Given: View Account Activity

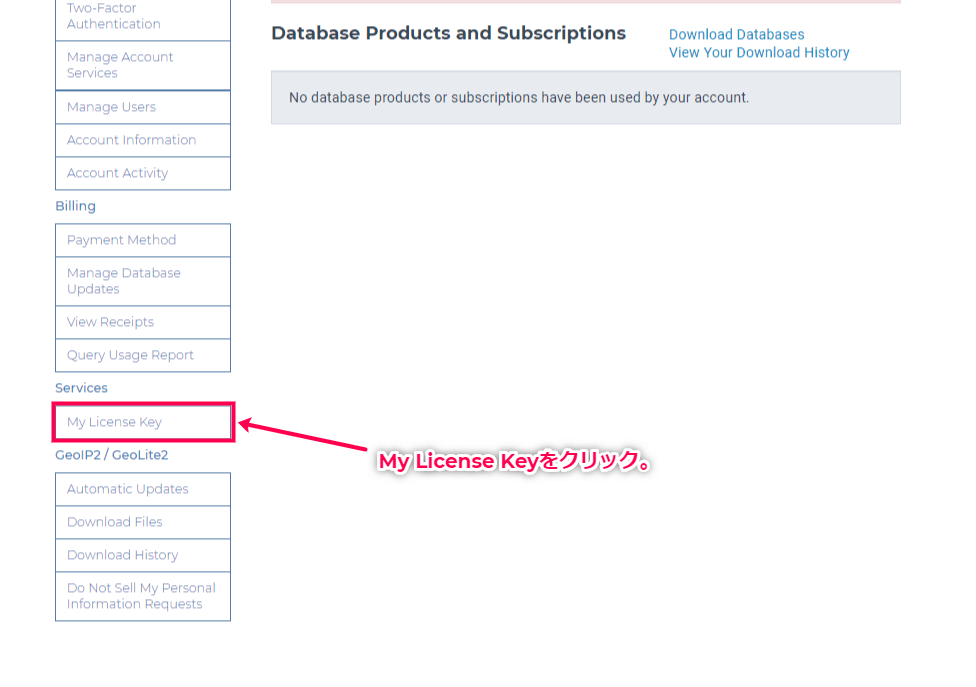Looking at the screenshot, I should pyautogui.click(x=143, y=173).
